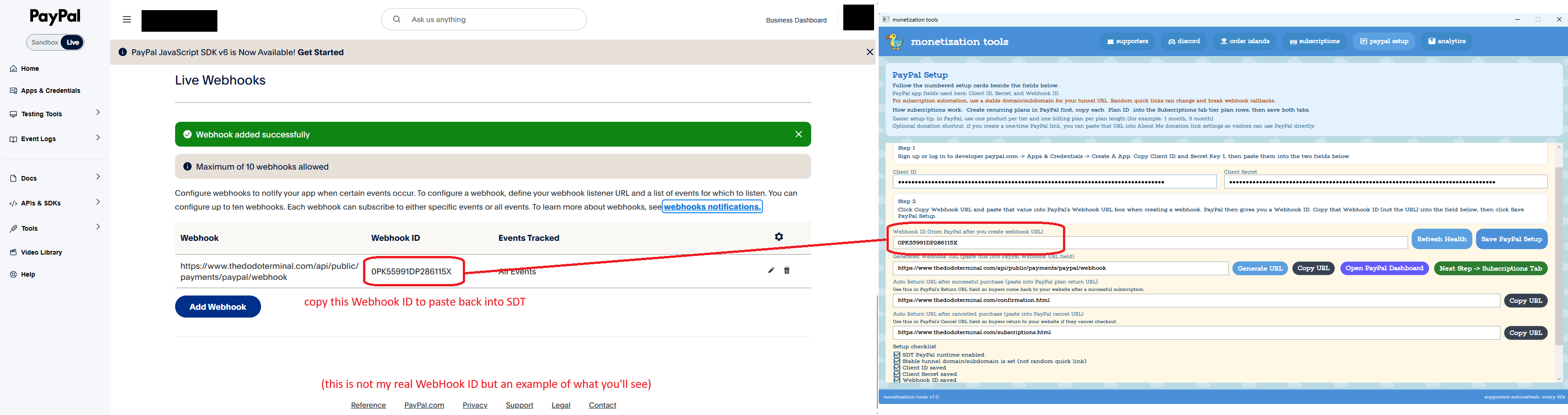Click the Generate URL button

[1260, 268]
